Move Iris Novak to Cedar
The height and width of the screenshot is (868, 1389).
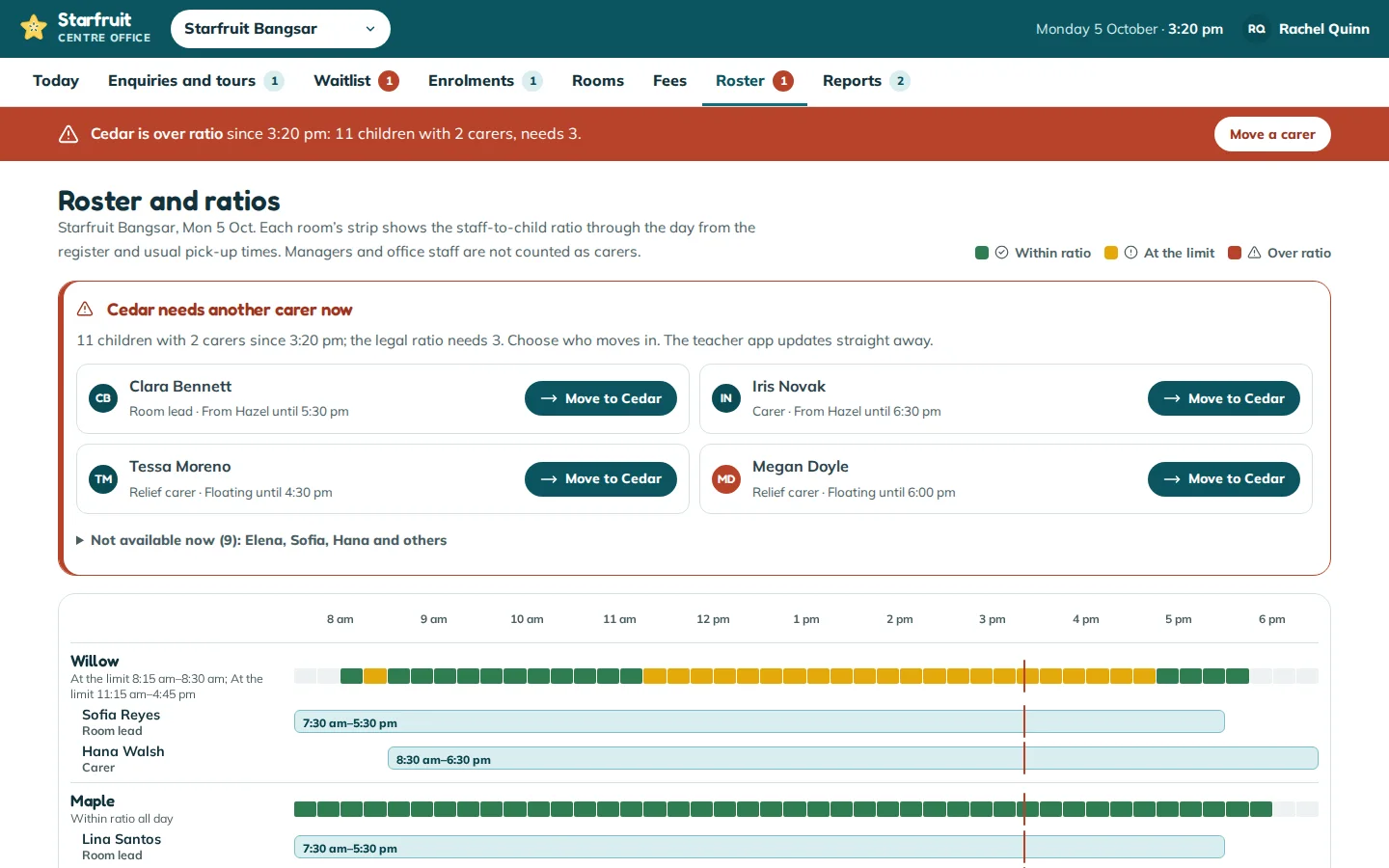click(1224, 398)
